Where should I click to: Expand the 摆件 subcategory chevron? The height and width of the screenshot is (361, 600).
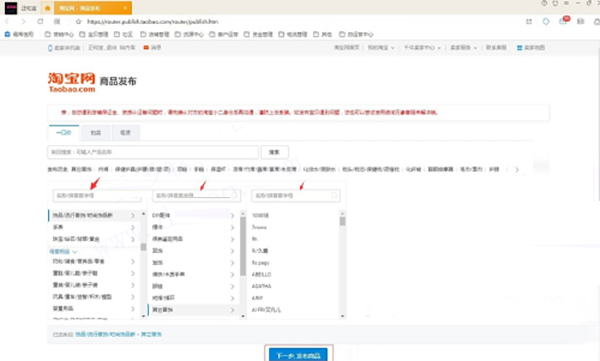(232, 227)
